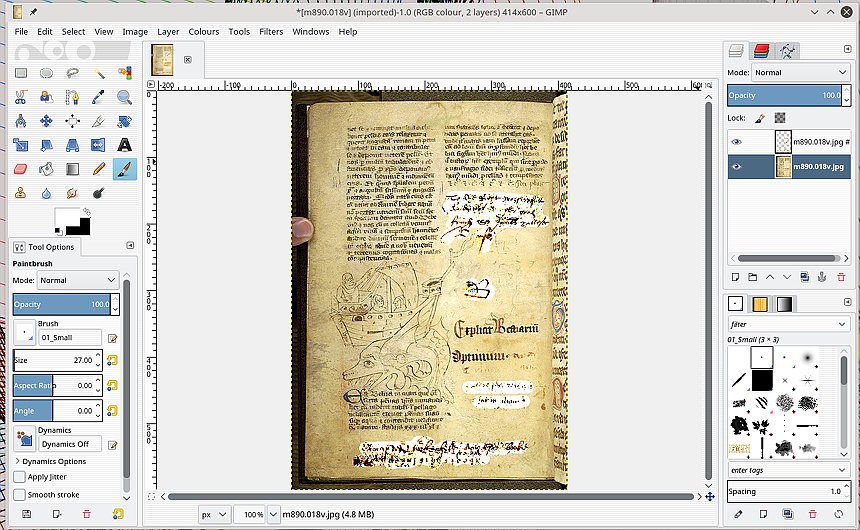Open the Tool Options tab configure menu
This screenshot has width=860, height=530.
(130, 245)
